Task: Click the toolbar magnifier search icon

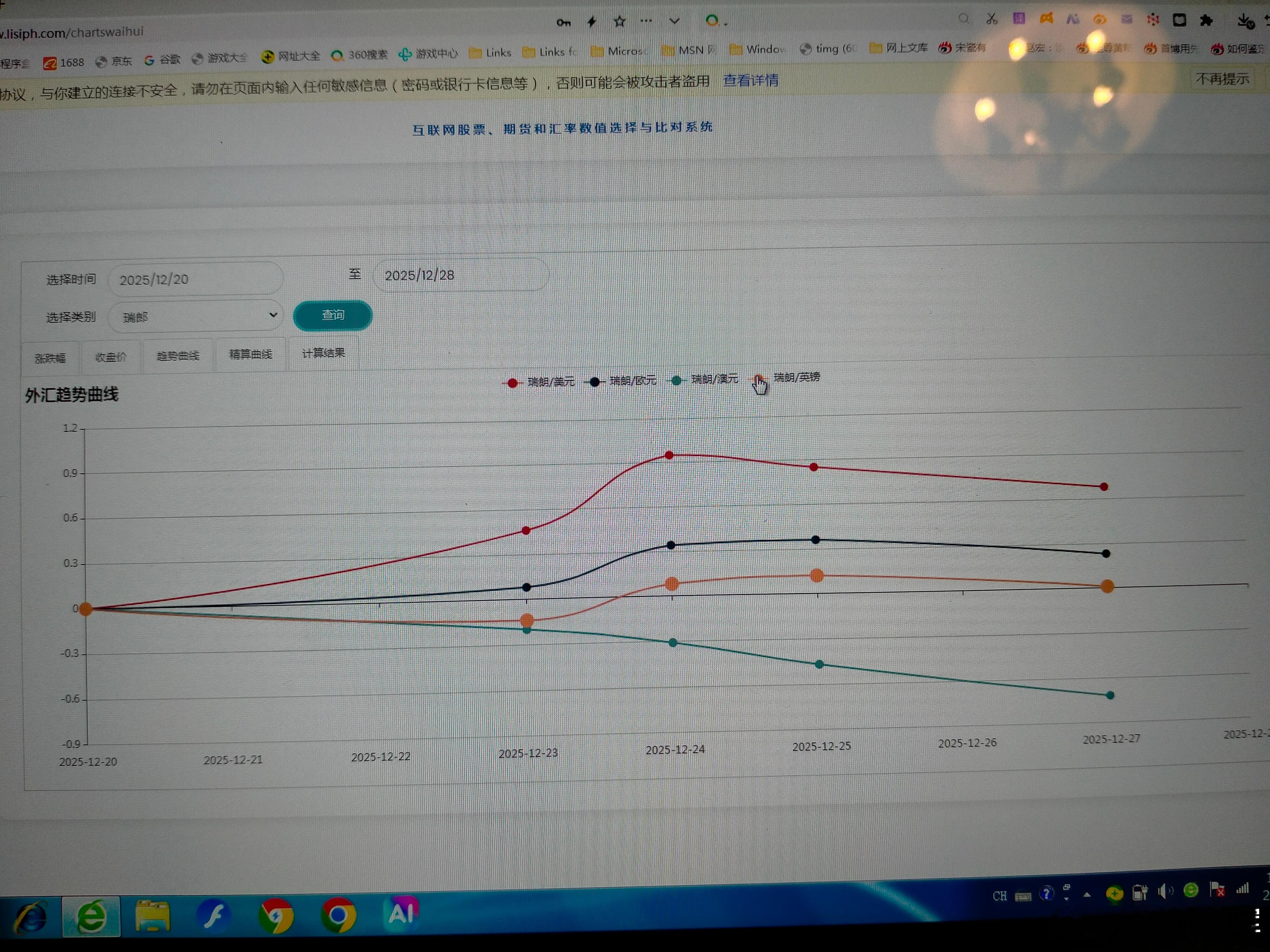Action: click(x=964, y=19)
